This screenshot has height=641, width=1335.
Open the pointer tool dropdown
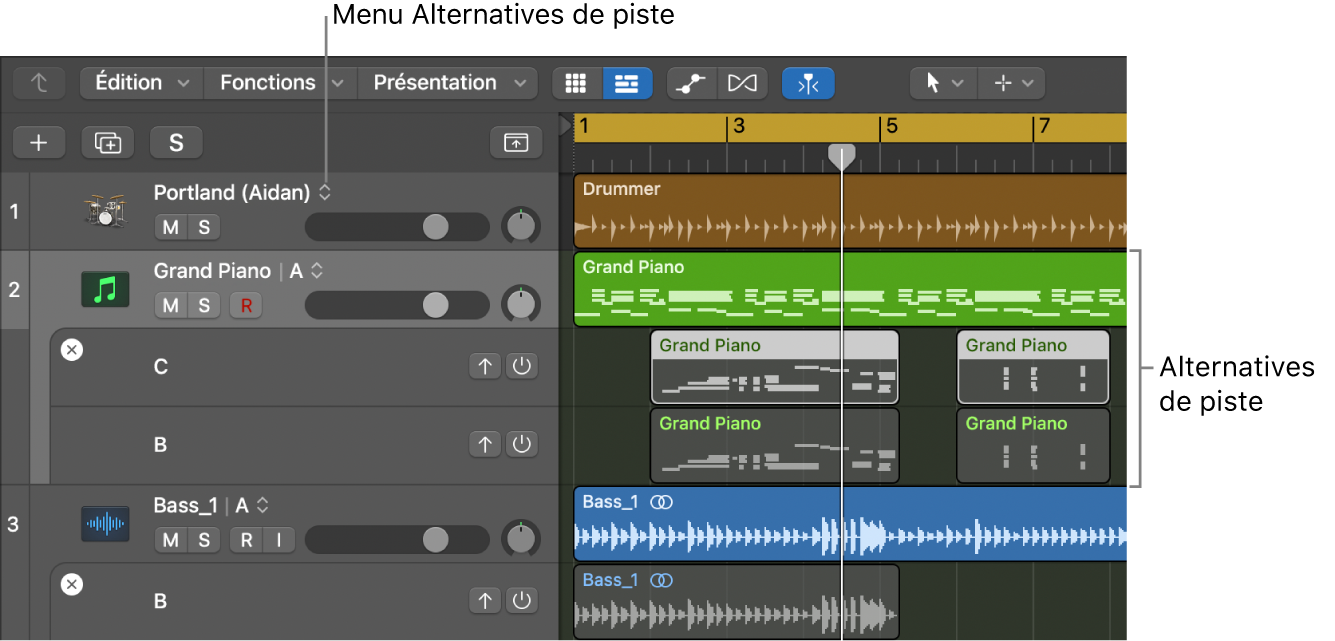point(943,84)
